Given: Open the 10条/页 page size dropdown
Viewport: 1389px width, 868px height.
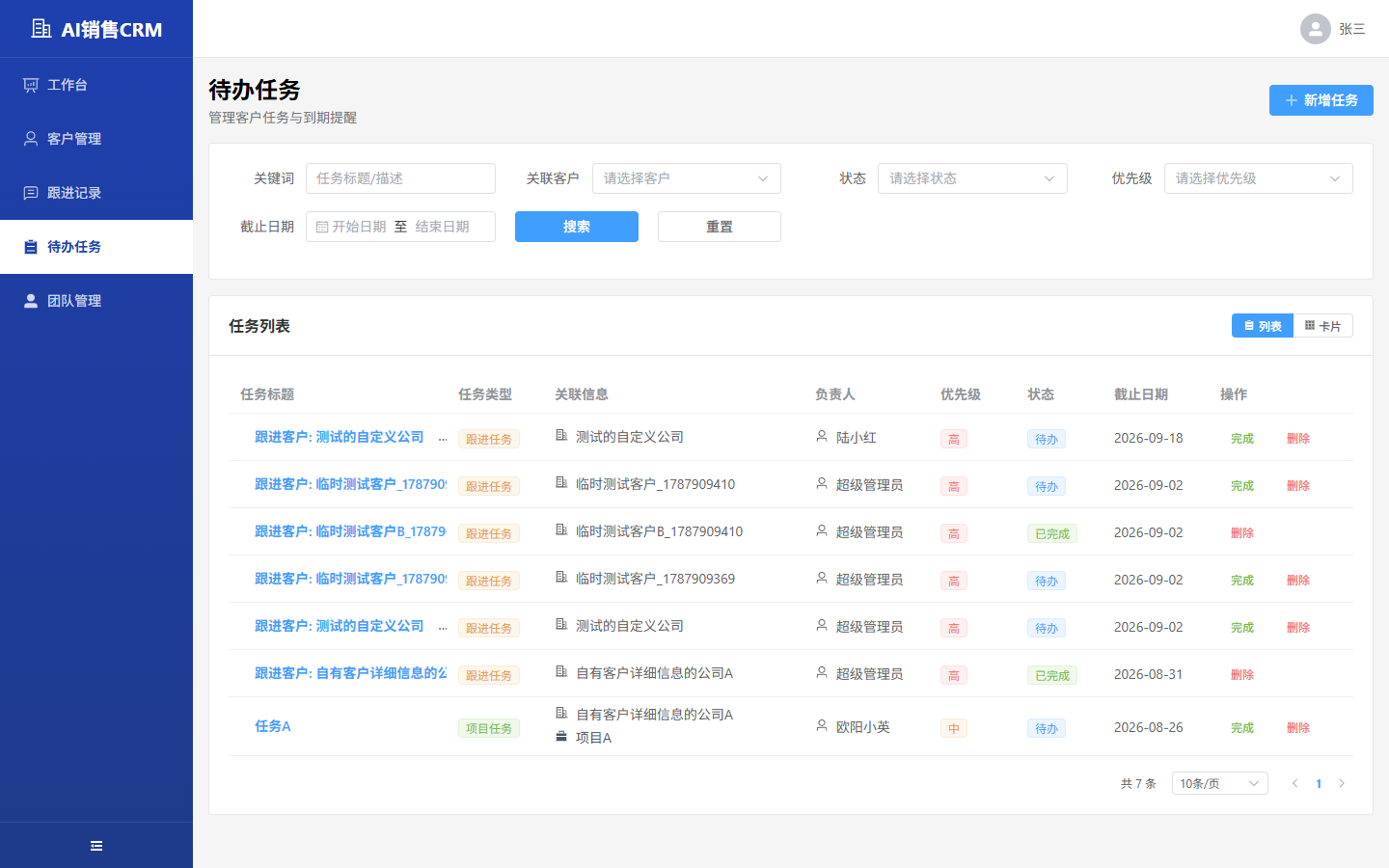Looking at the screenshot, I should 1220,783.
